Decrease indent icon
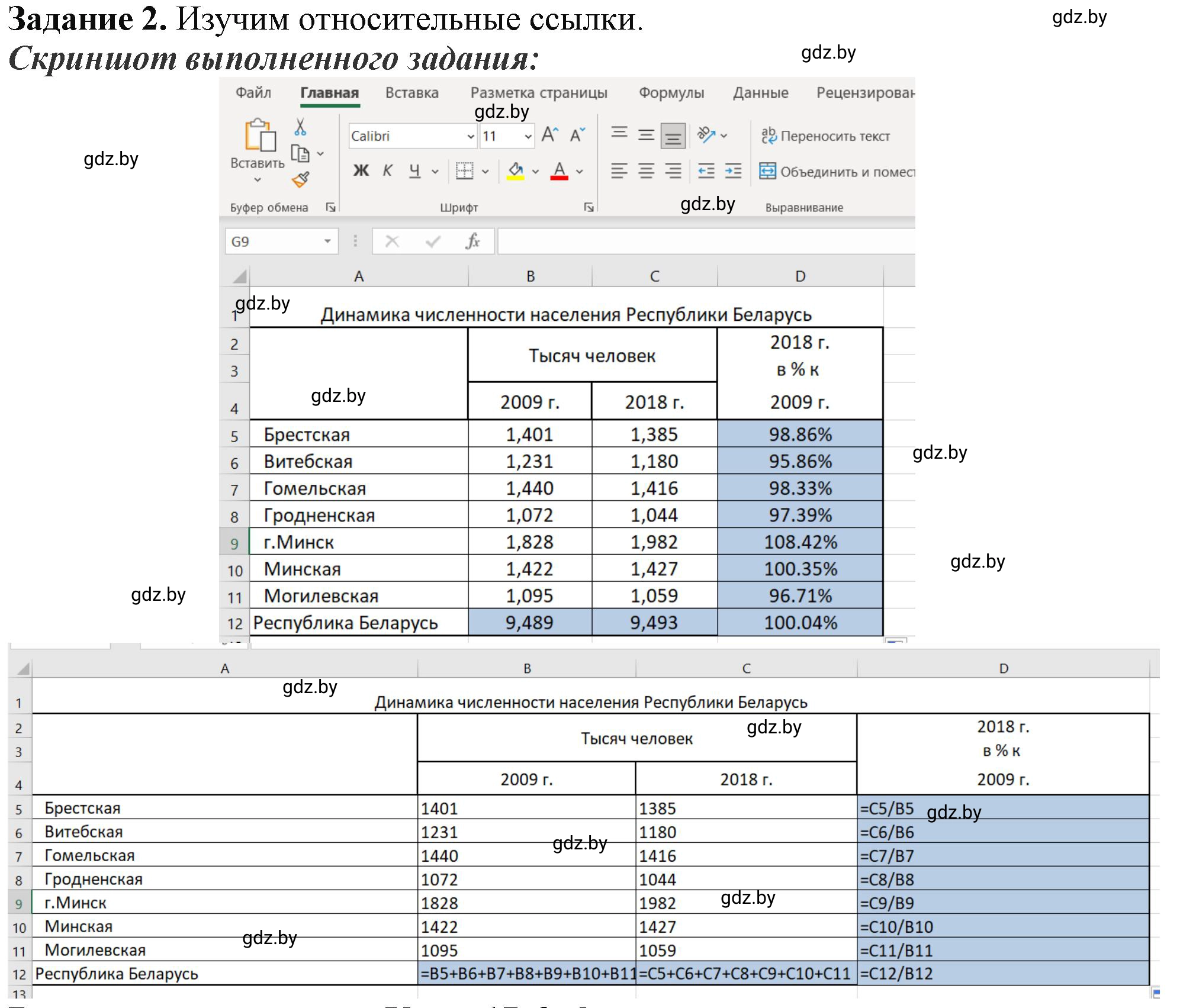The width and height of the screenshot is (1180, 1008). coord(706,171)
